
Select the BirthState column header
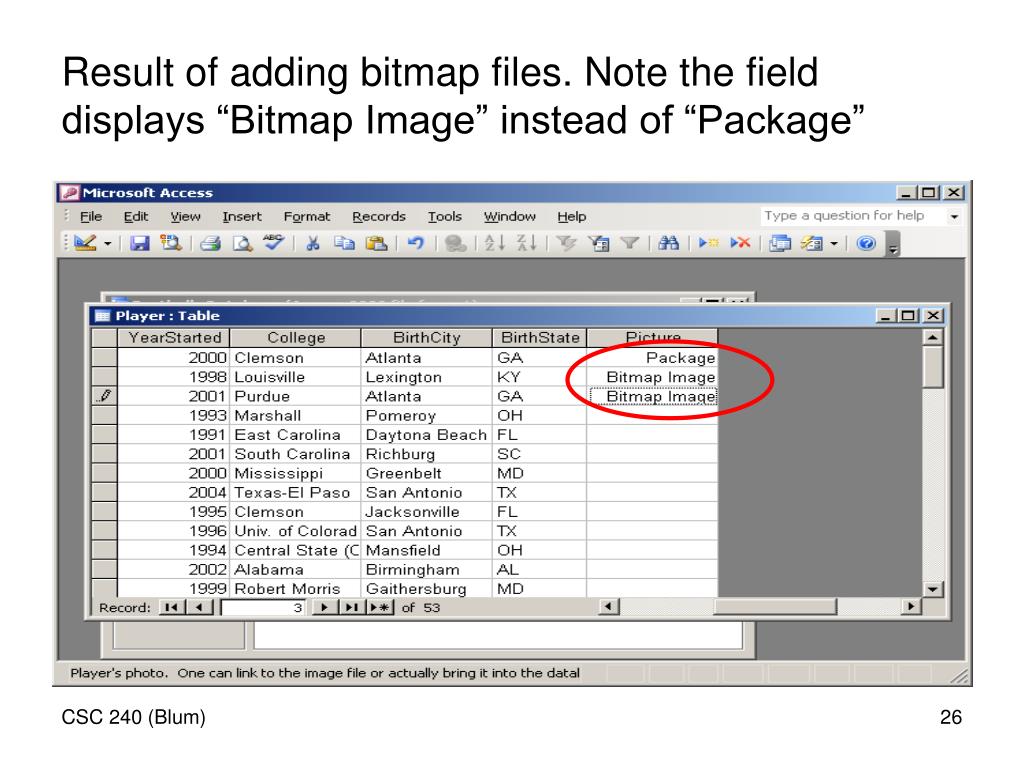[x=539, y=338]
